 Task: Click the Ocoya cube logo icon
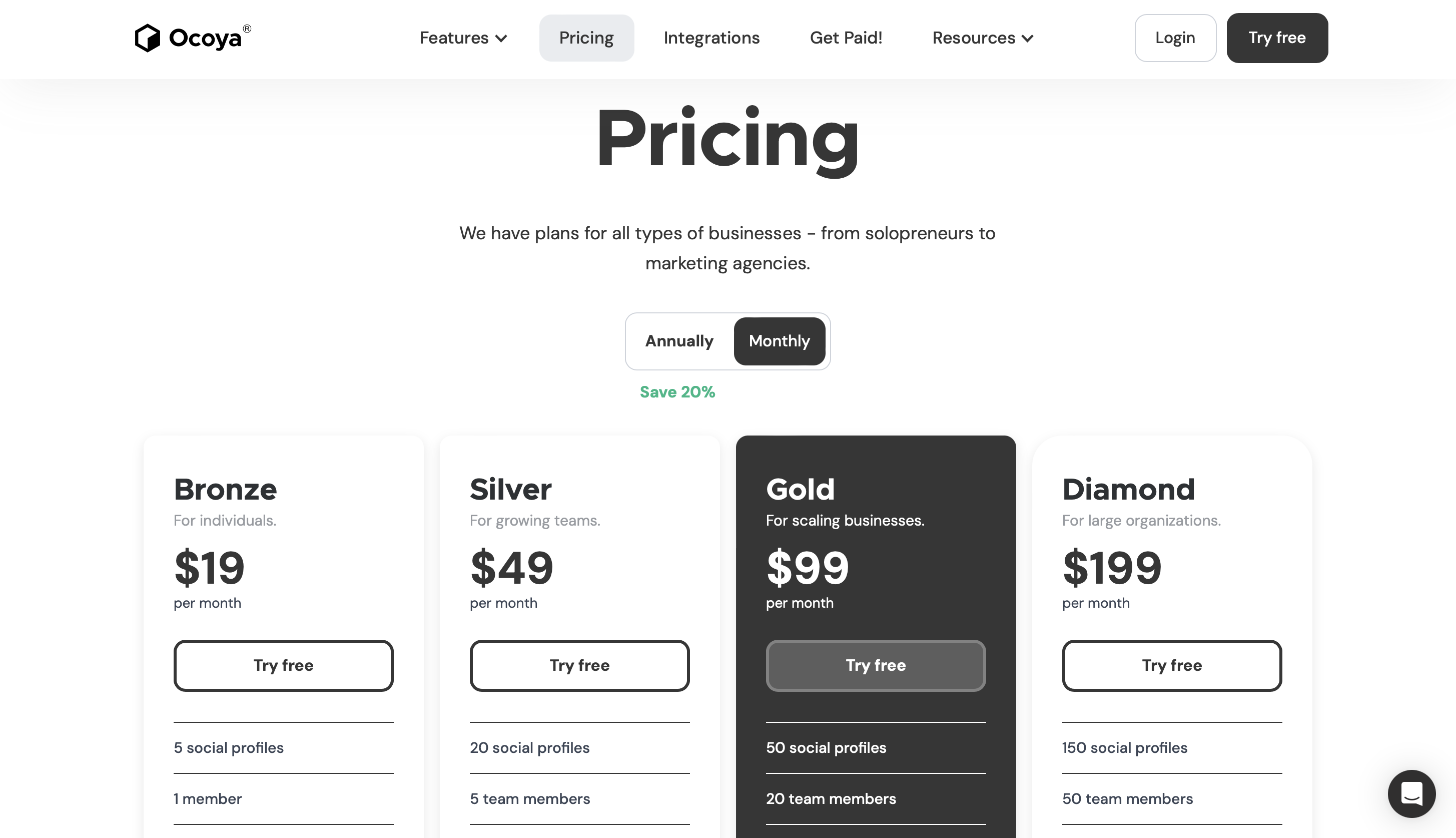[x=147, y=38]
